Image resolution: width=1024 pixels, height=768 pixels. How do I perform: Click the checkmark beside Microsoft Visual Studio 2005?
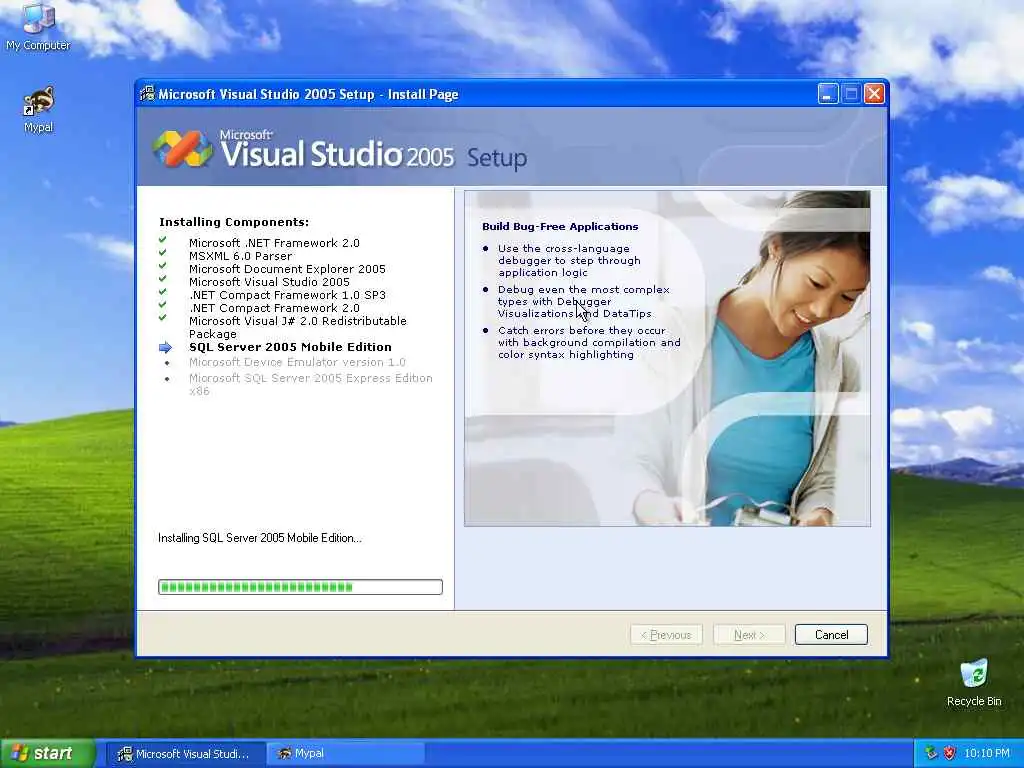[163, 280]
